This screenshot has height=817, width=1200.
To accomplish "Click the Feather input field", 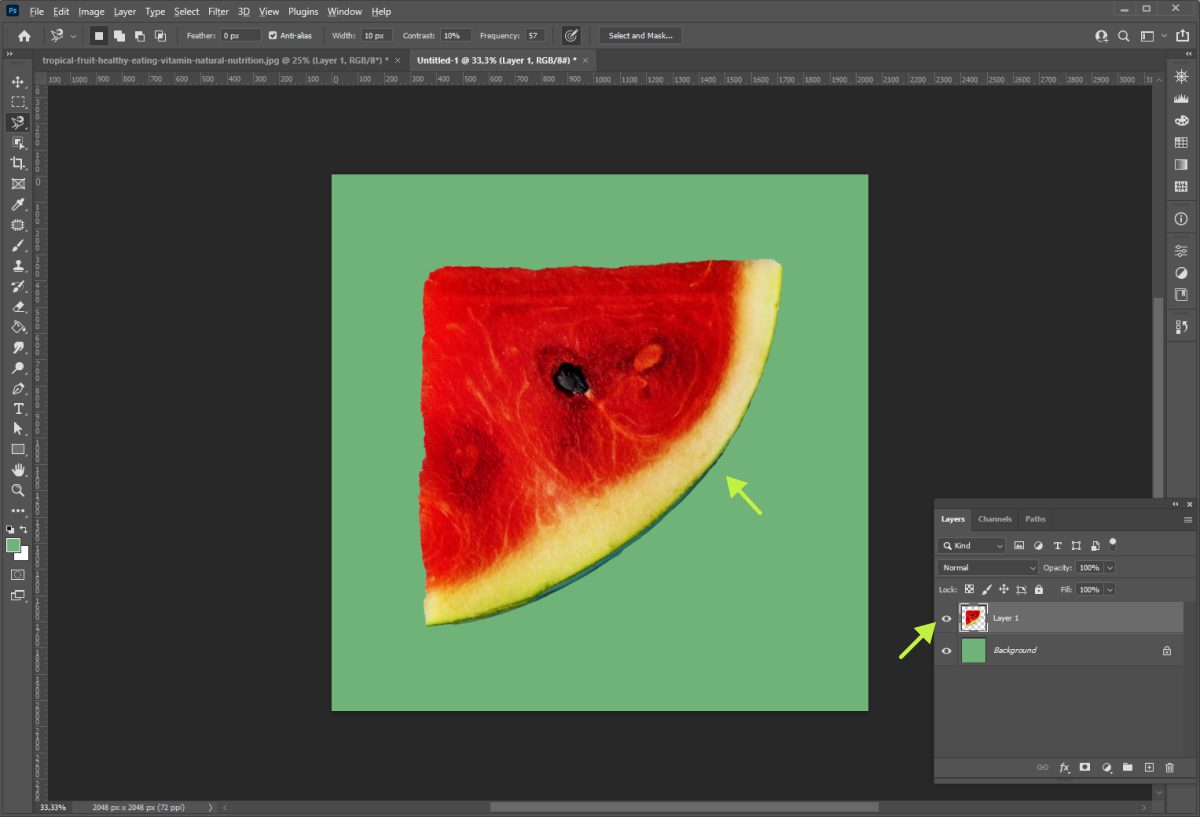I will click(x=240, y=35).
